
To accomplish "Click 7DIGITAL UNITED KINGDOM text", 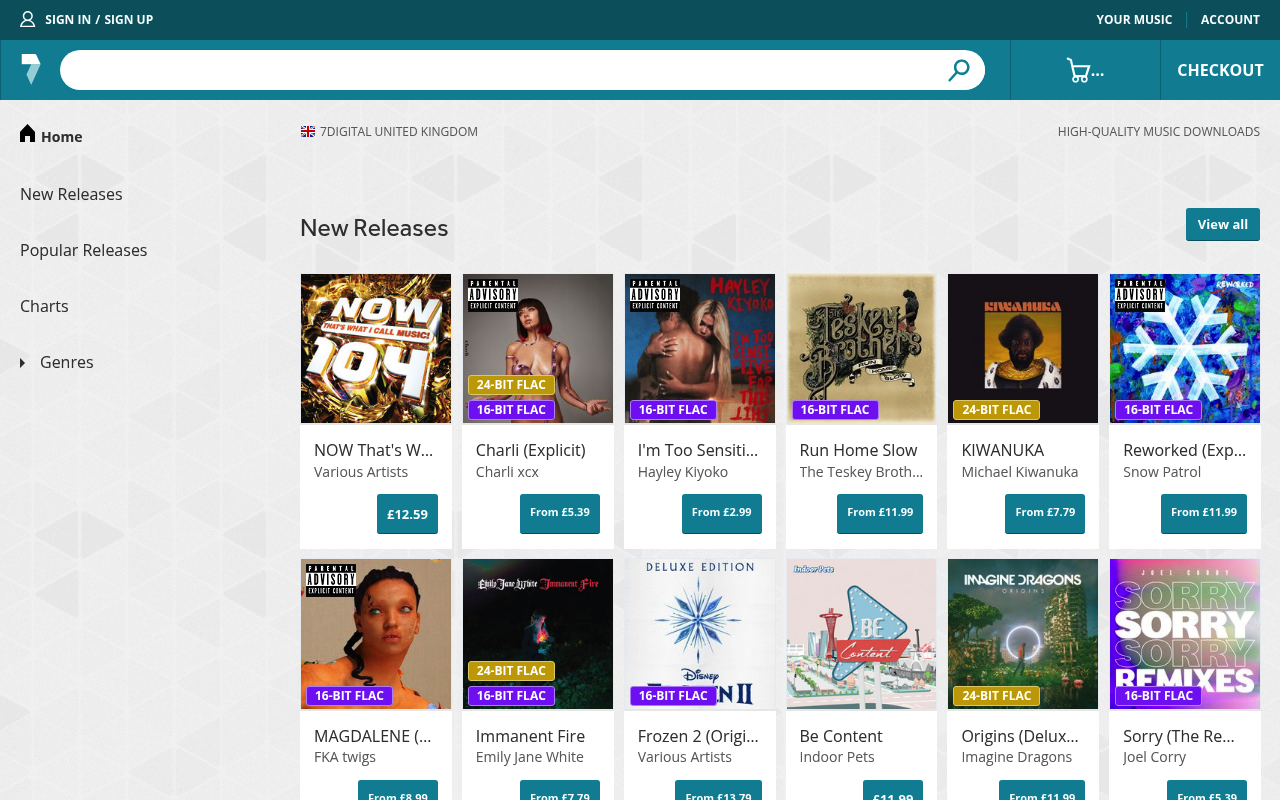I will (399, 132).
